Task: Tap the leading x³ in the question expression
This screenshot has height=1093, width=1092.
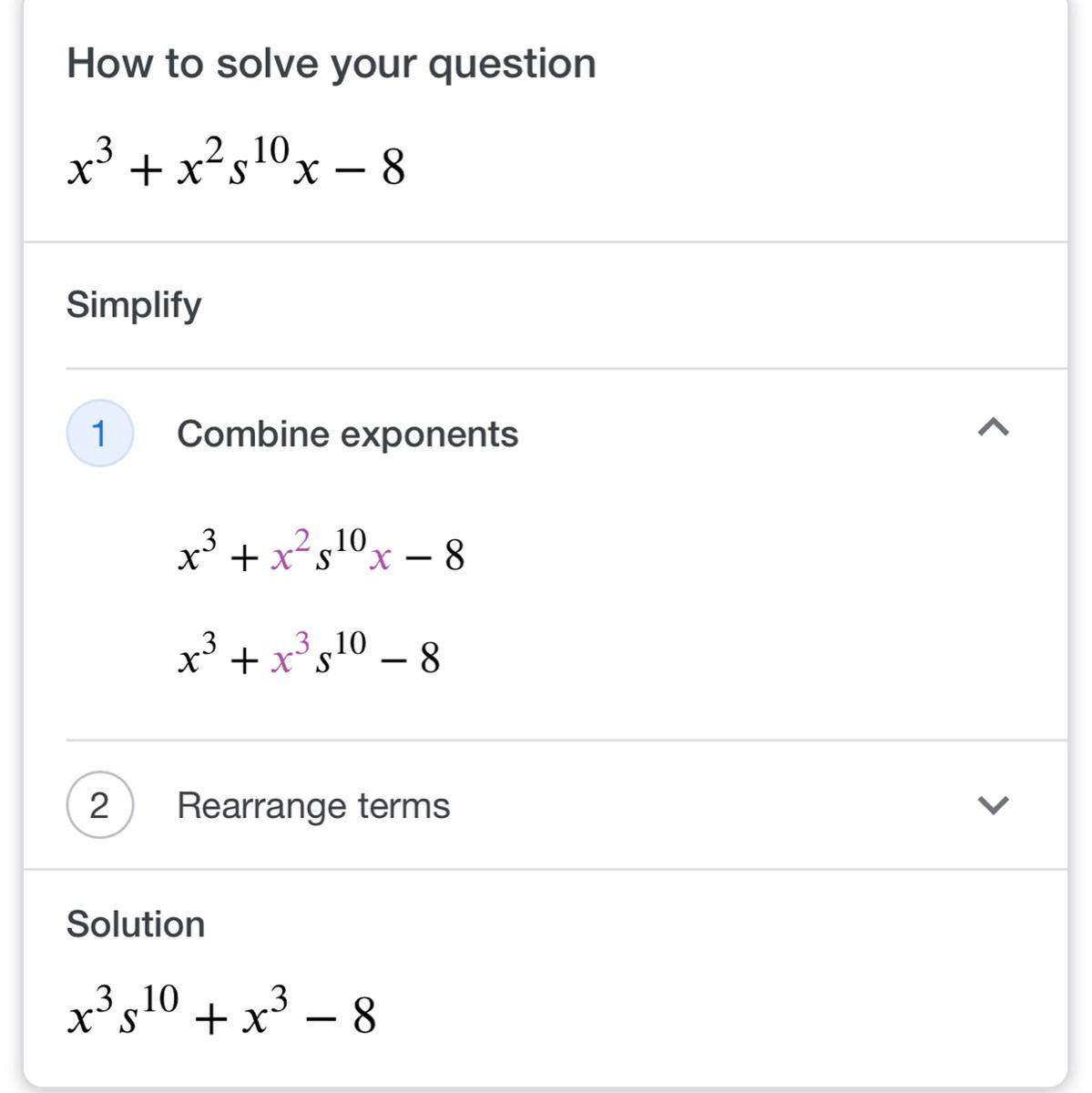Action: 89,165
